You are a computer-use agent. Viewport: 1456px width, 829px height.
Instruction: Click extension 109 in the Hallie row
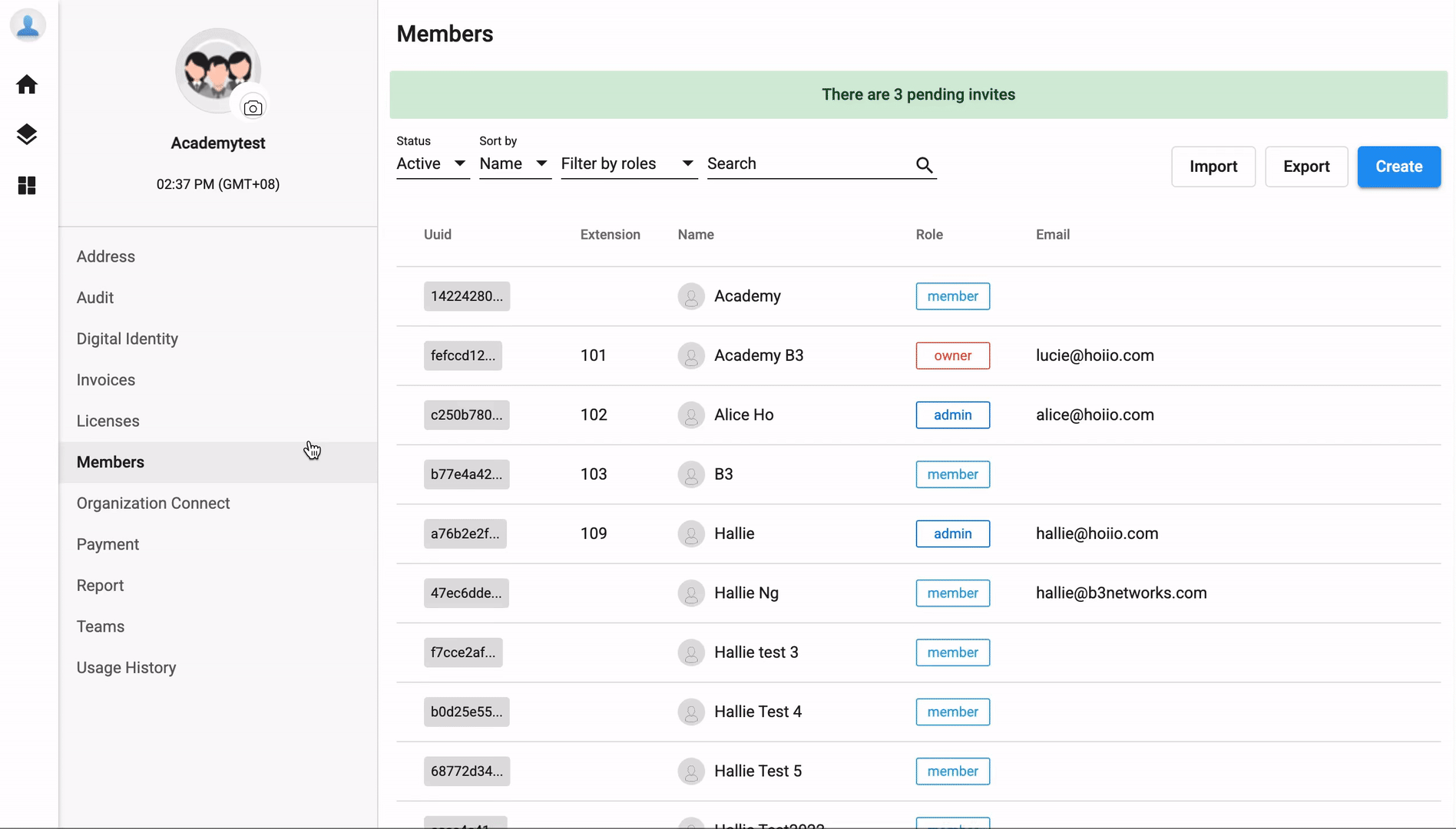click(x=594, y=533)
